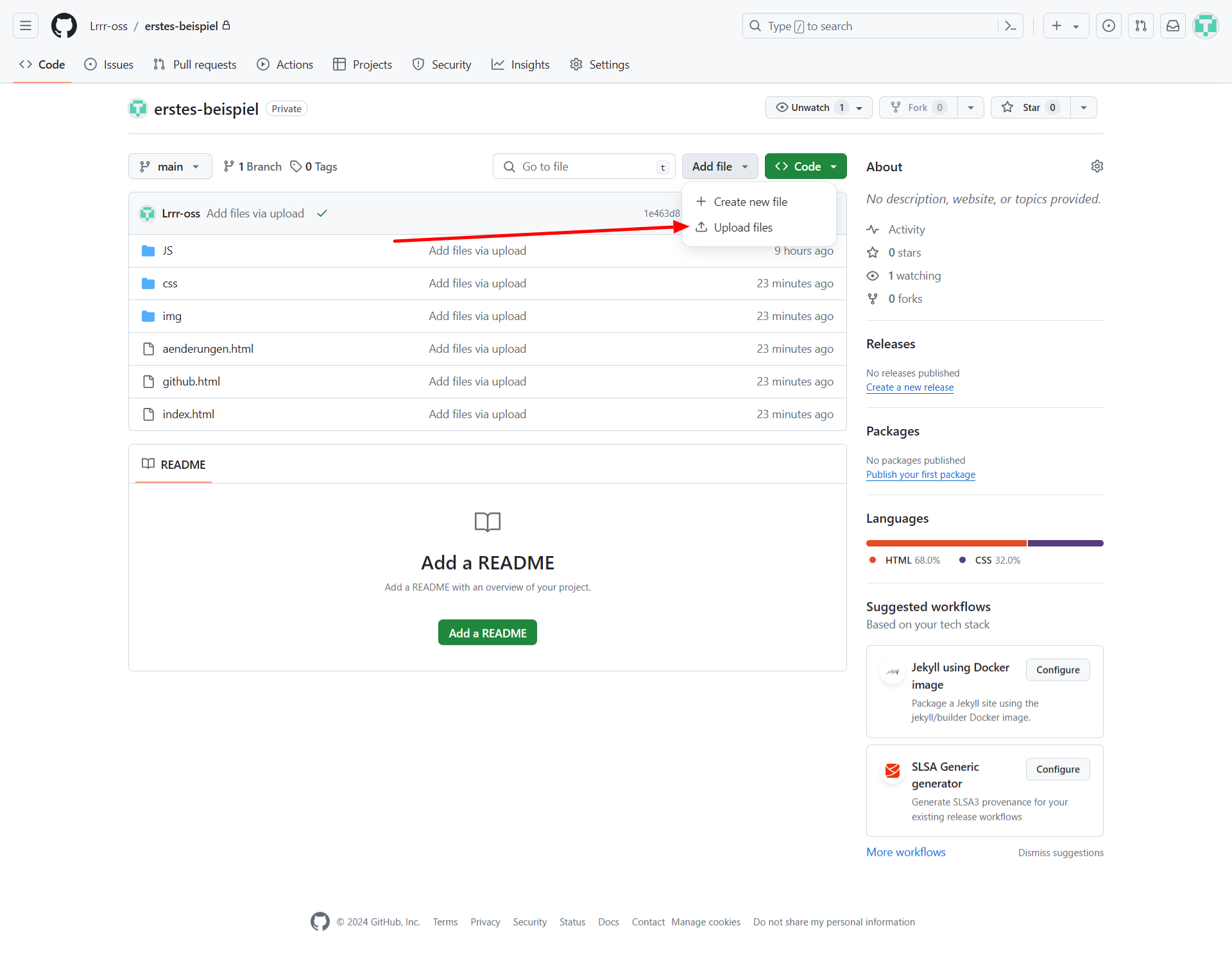
Task: Toggle Unwatch for this repository
Action: point(810,108)
